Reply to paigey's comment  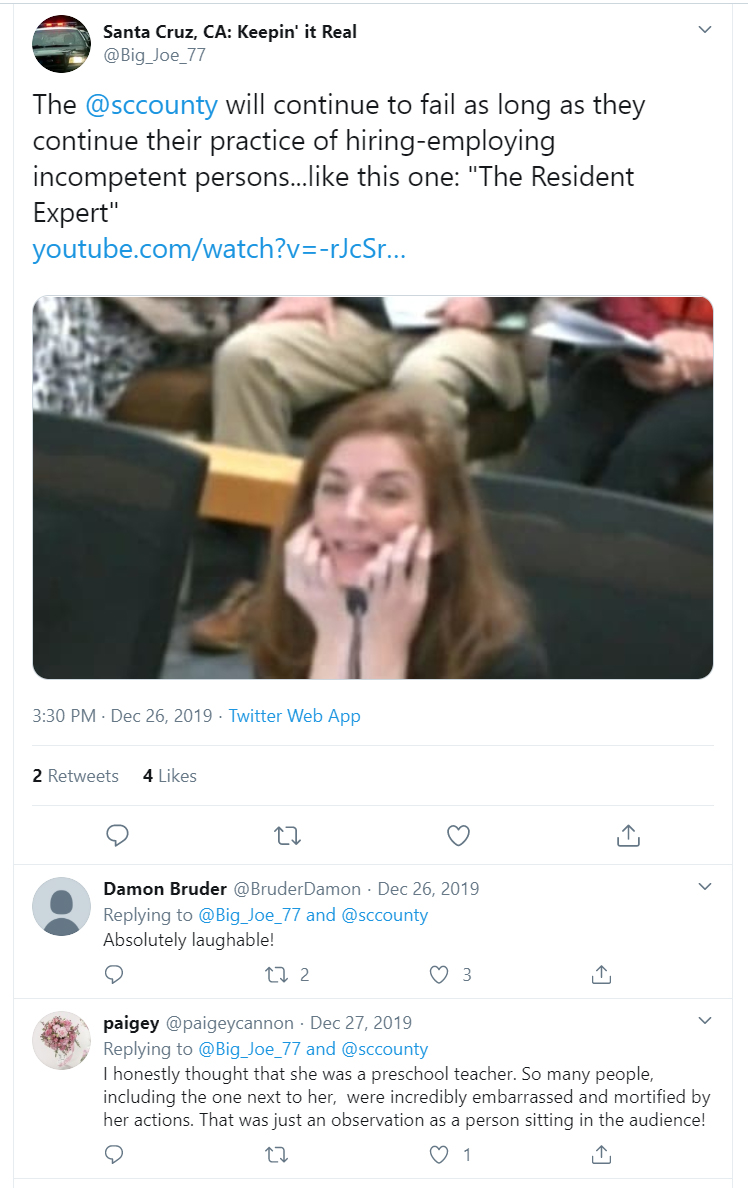pos(114,1155)
